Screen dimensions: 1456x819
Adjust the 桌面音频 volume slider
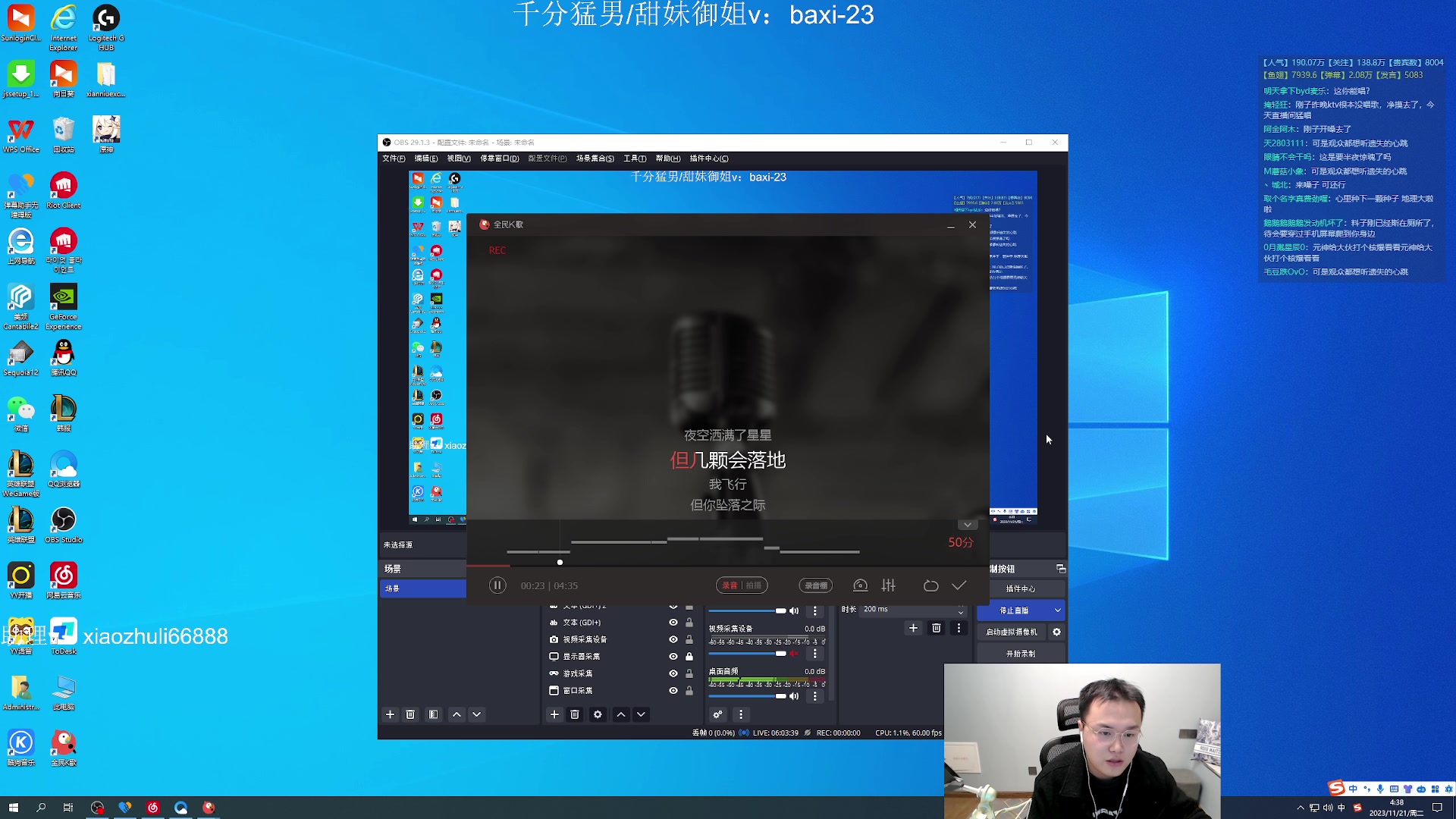tap(780, 696)
